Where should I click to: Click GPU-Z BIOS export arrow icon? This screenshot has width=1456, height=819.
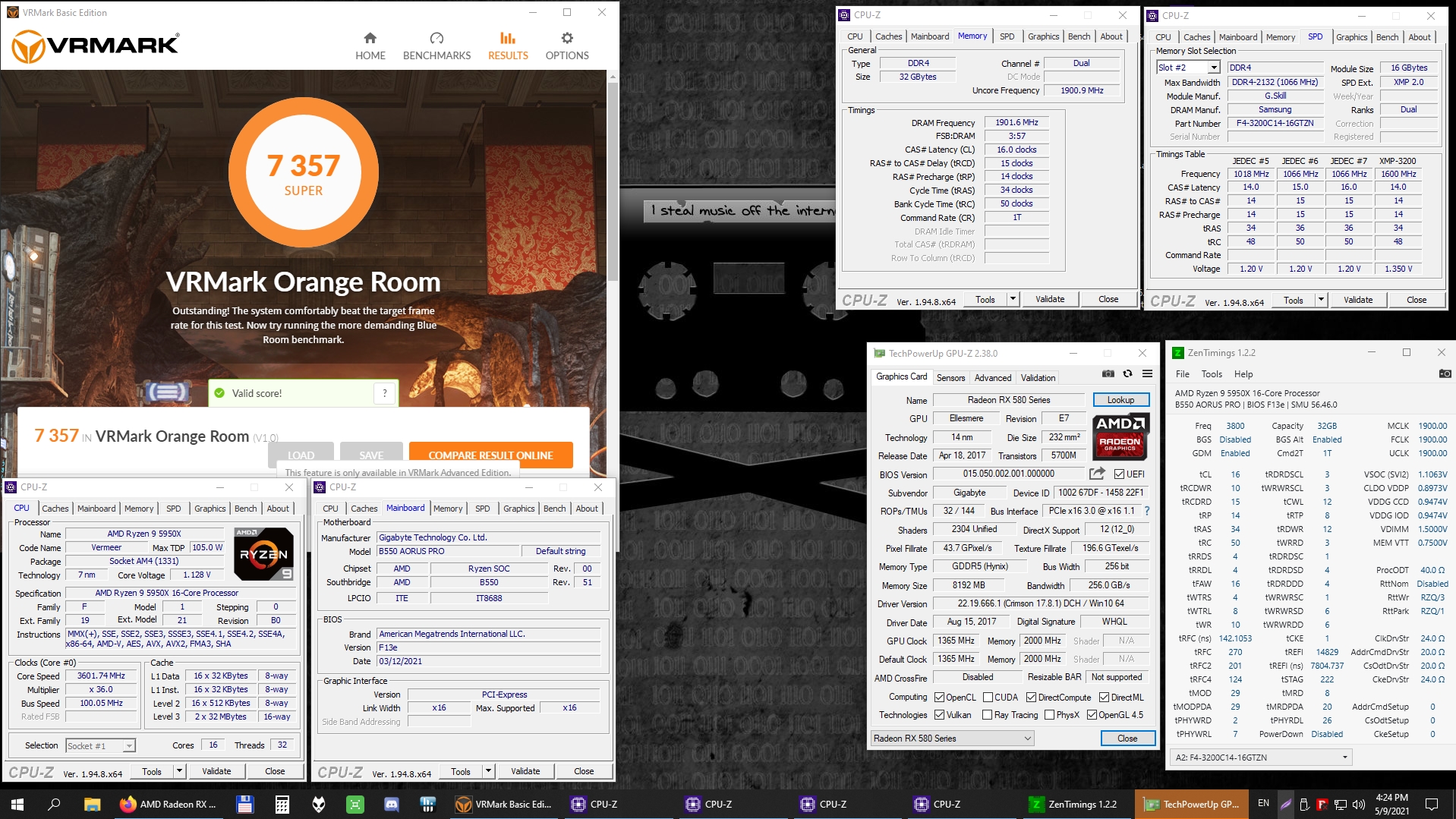point(1097,474)
